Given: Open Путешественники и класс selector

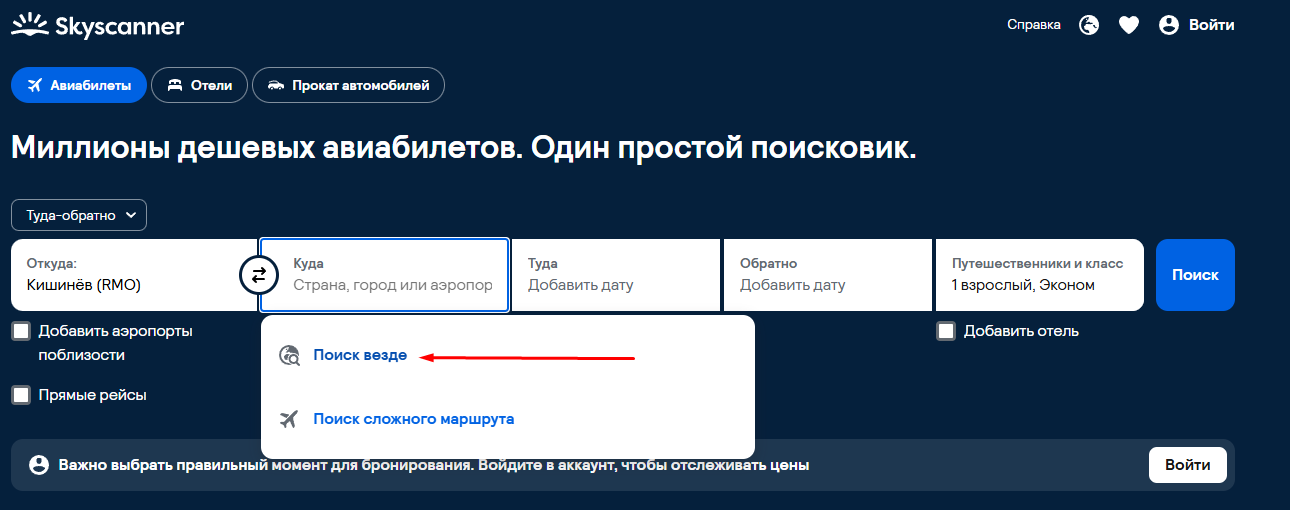Looking at the screenshot, I should pos(1038,275).
